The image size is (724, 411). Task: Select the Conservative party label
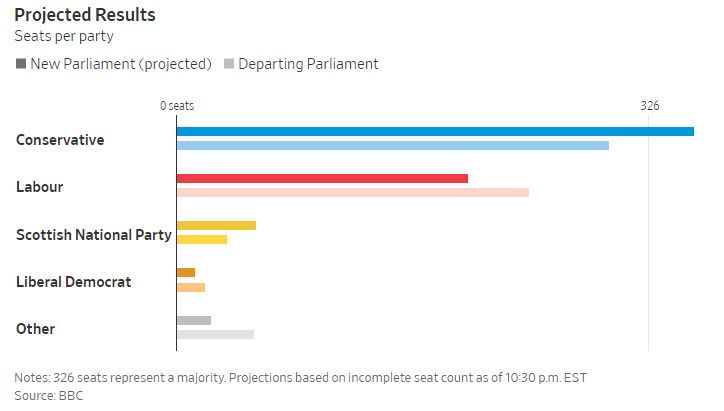coord(60,140)
